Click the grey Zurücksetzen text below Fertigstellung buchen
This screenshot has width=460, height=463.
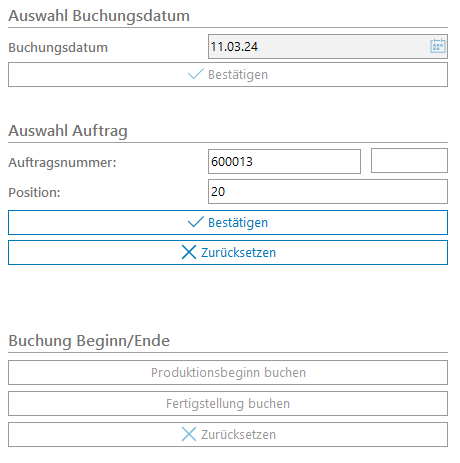(238, 434)
